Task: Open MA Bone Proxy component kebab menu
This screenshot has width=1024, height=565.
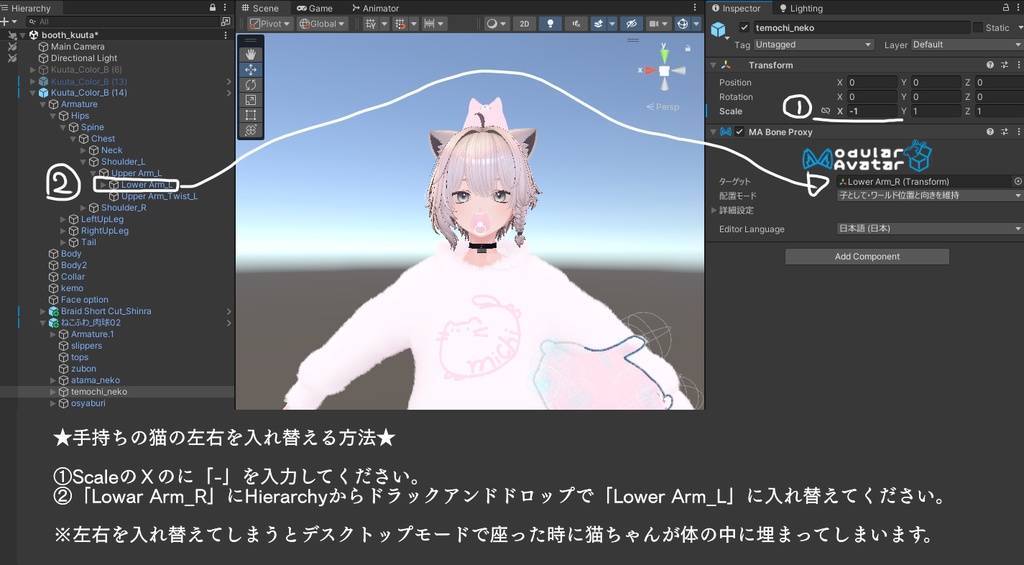Action: (1018, 131)
